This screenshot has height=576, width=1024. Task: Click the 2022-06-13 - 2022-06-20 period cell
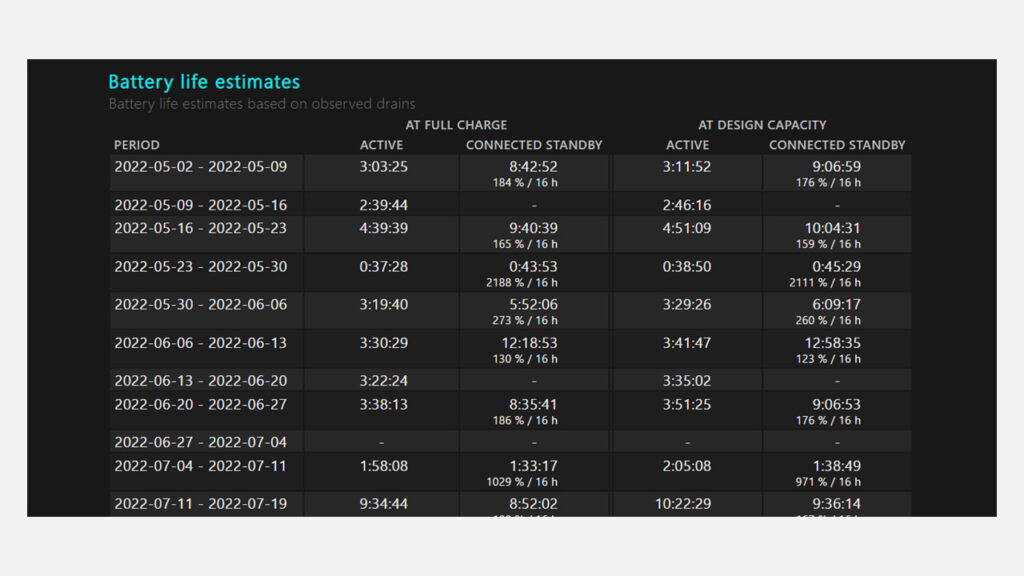(200, 381)
